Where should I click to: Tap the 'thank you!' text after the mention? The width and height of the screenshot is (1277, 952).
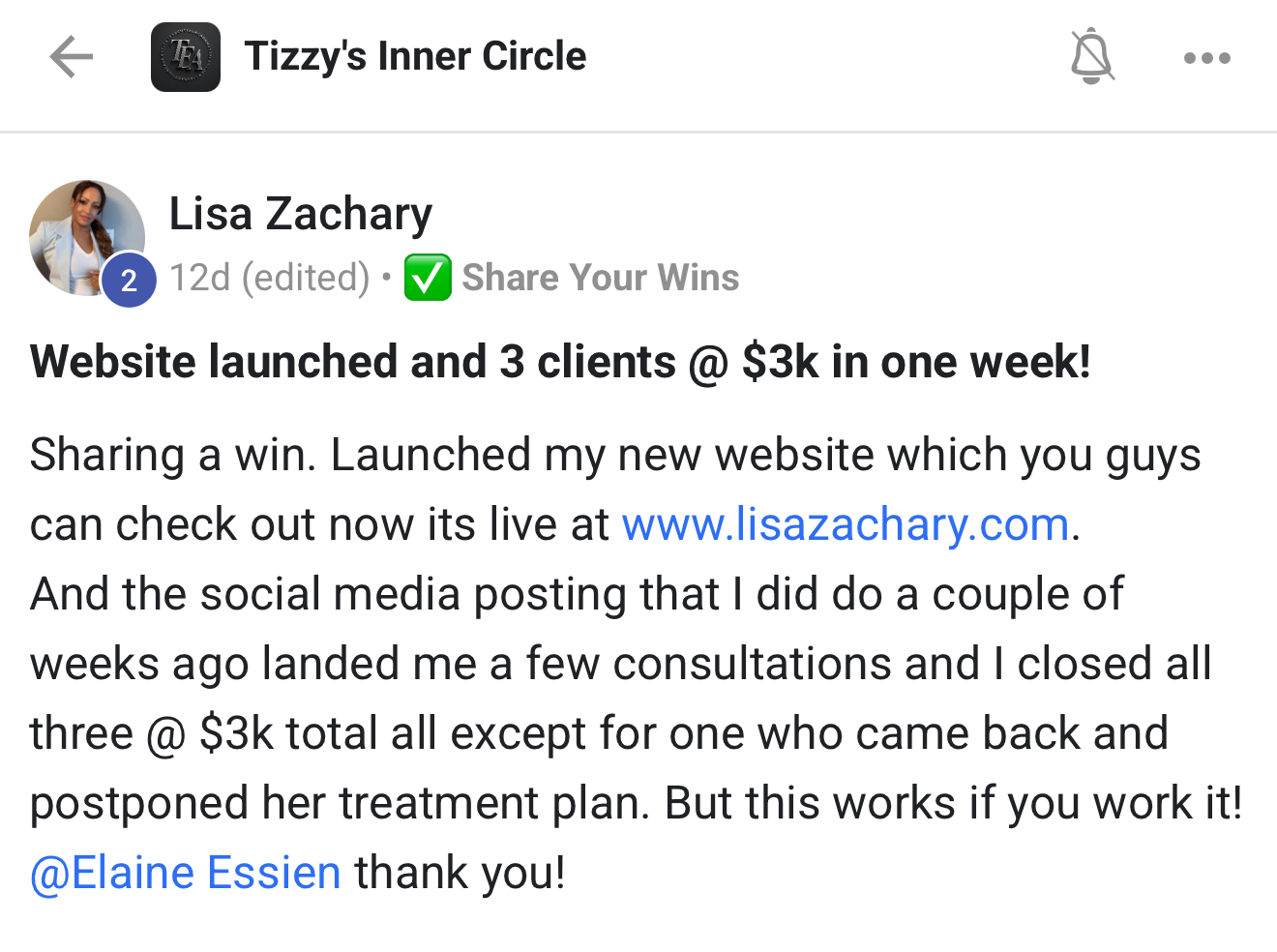460,873
